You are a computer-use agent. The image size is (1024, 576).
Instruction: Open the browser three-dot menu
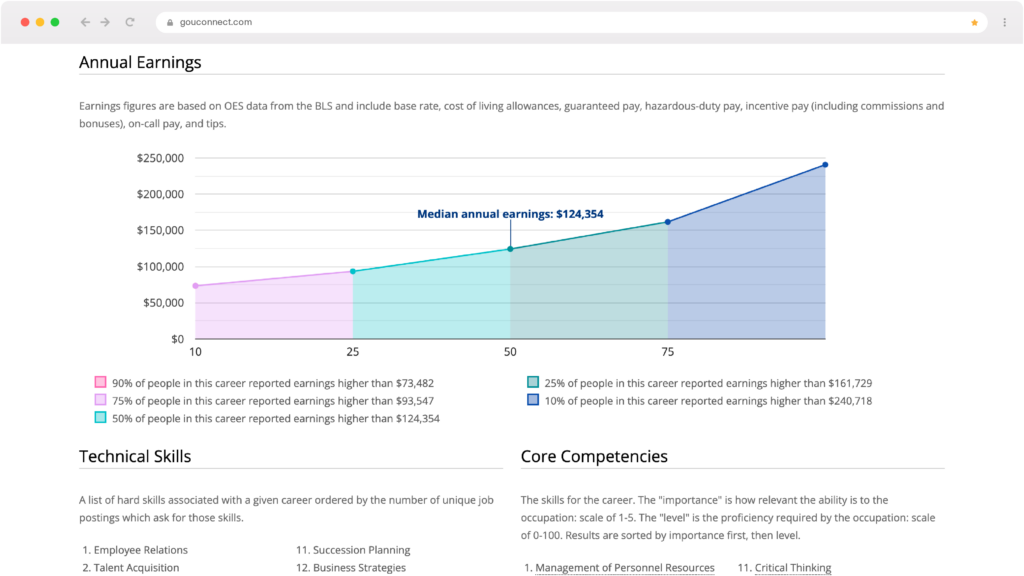point(1004,22)
